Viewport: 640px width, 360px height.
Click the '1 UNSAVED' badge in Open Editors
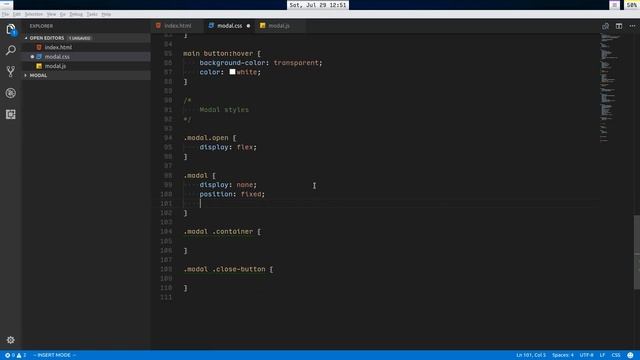click(x=80, y=38)
